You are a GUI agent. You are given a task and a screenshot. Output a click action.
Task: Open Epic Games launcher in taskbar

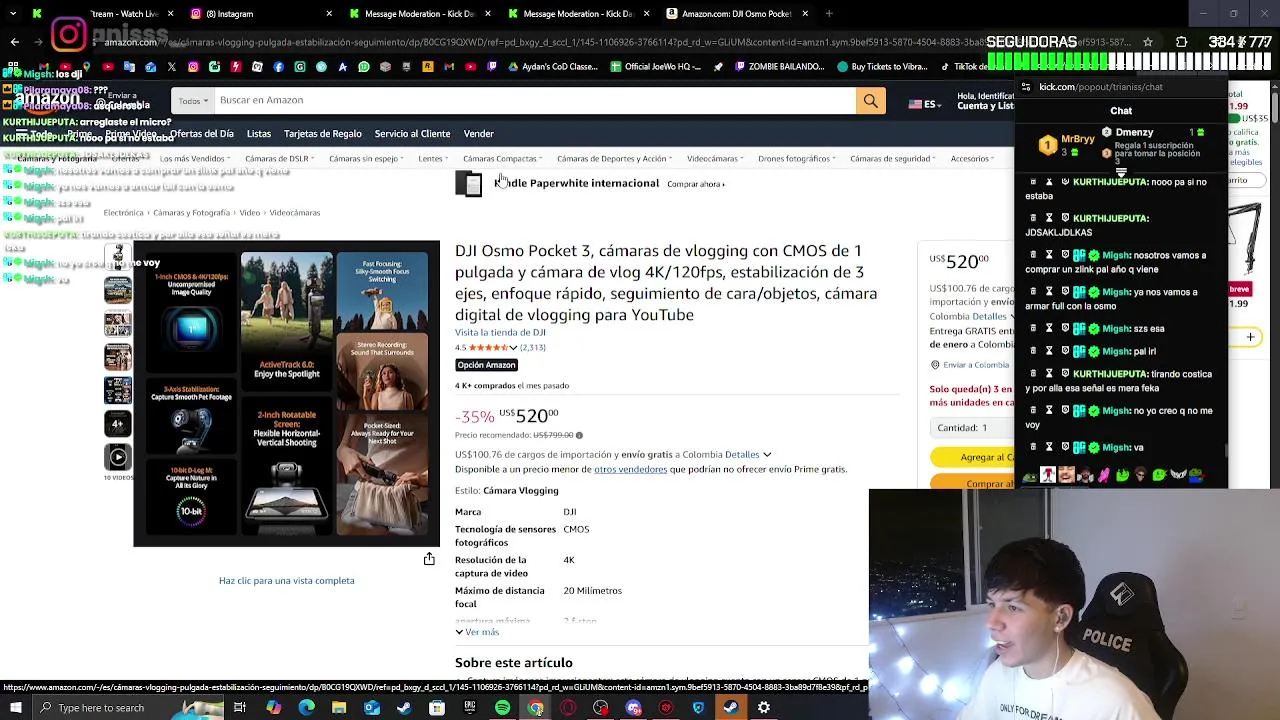click(470, 708)
